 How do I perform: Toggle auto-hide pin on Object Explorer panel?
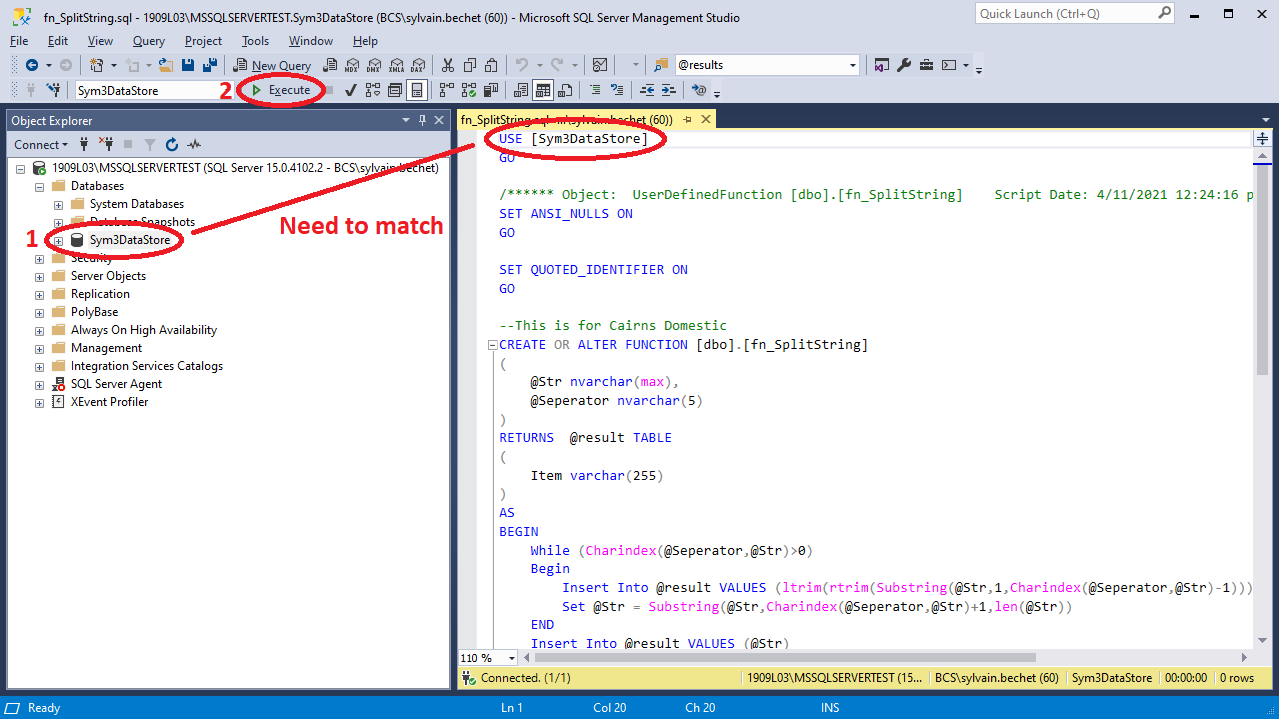pos(422,120)
